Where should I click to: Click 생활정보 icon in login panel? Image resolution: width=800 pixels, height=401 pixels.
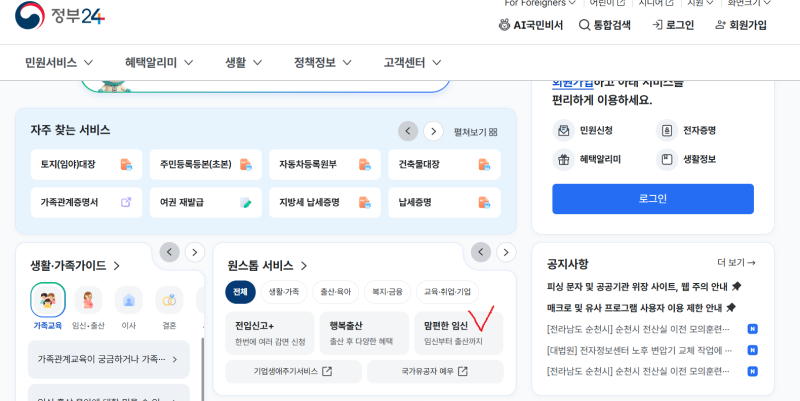point(667,160)
